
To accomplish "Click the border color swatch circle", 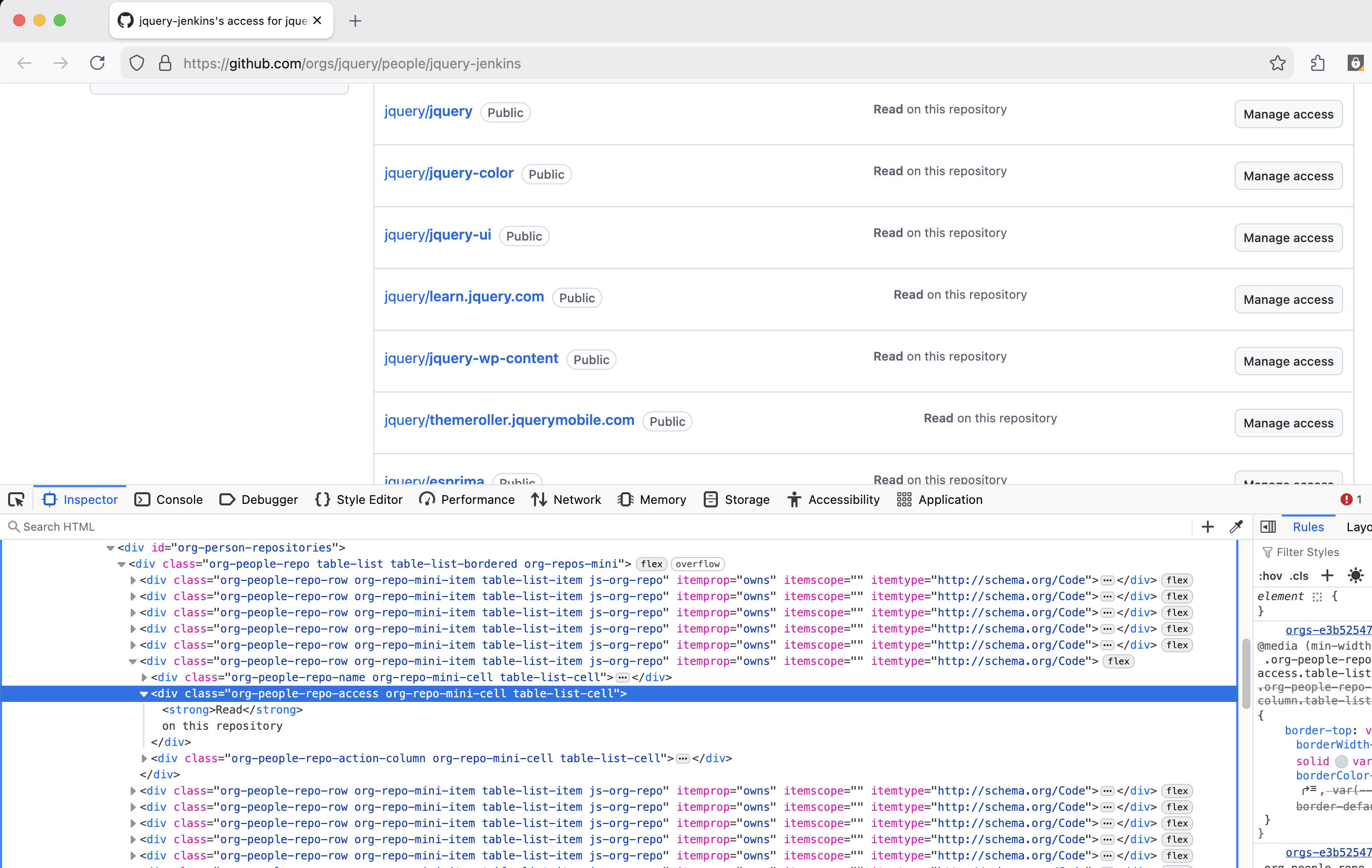I will coord(1341,762).
